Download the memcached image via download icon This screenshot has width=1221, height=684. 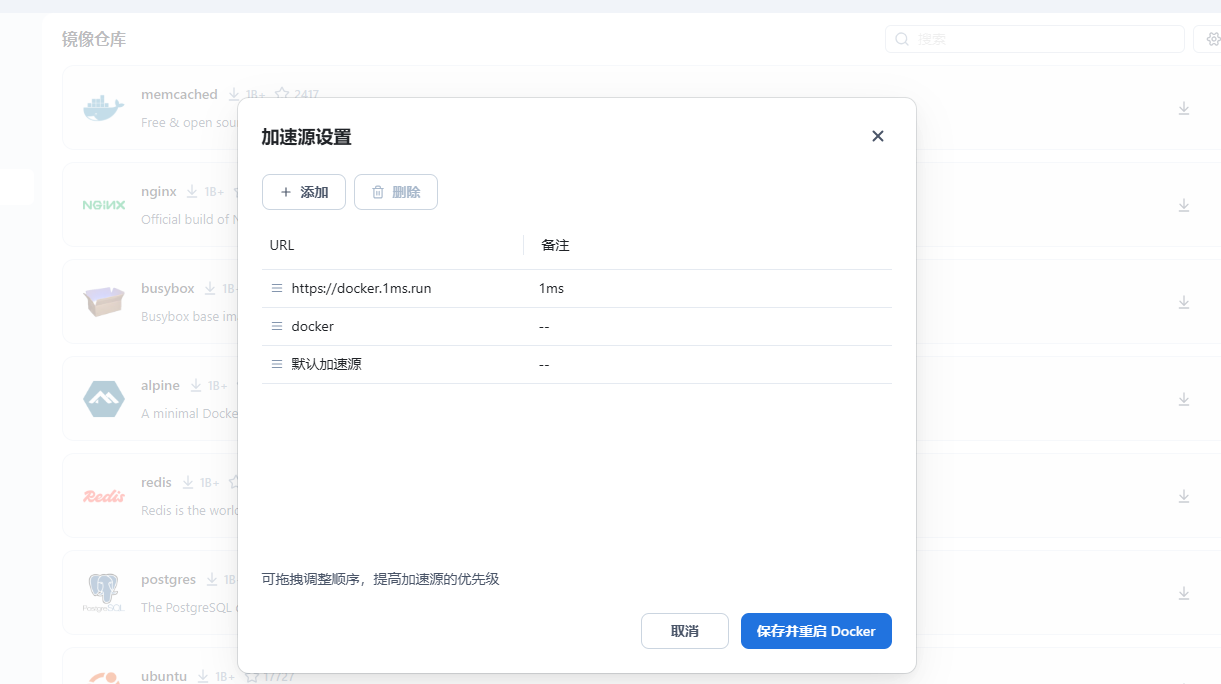pyautogui.click(x=1184, y=108)
